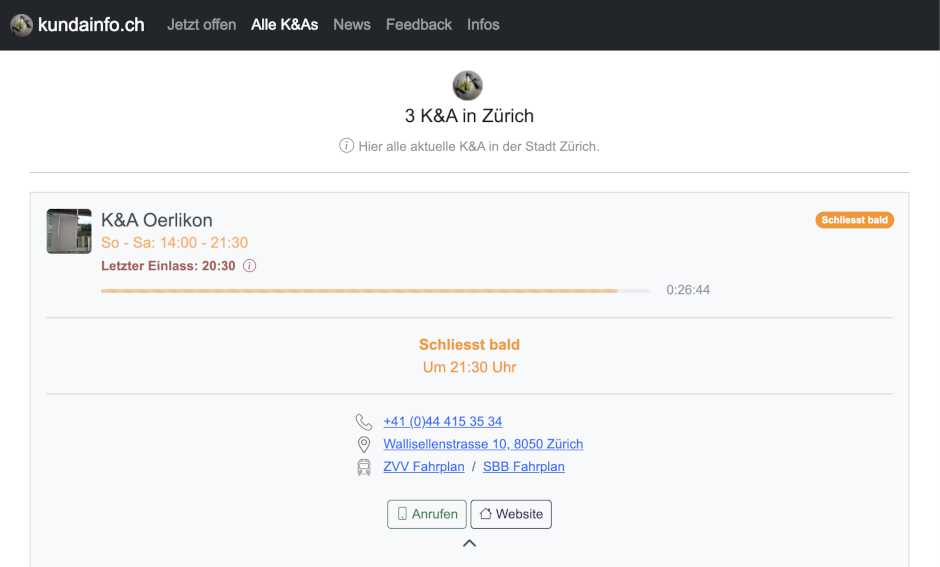Open the SBB Fahrplan link
The height and width of the screenshot is (567, 940).
(523, 467)
